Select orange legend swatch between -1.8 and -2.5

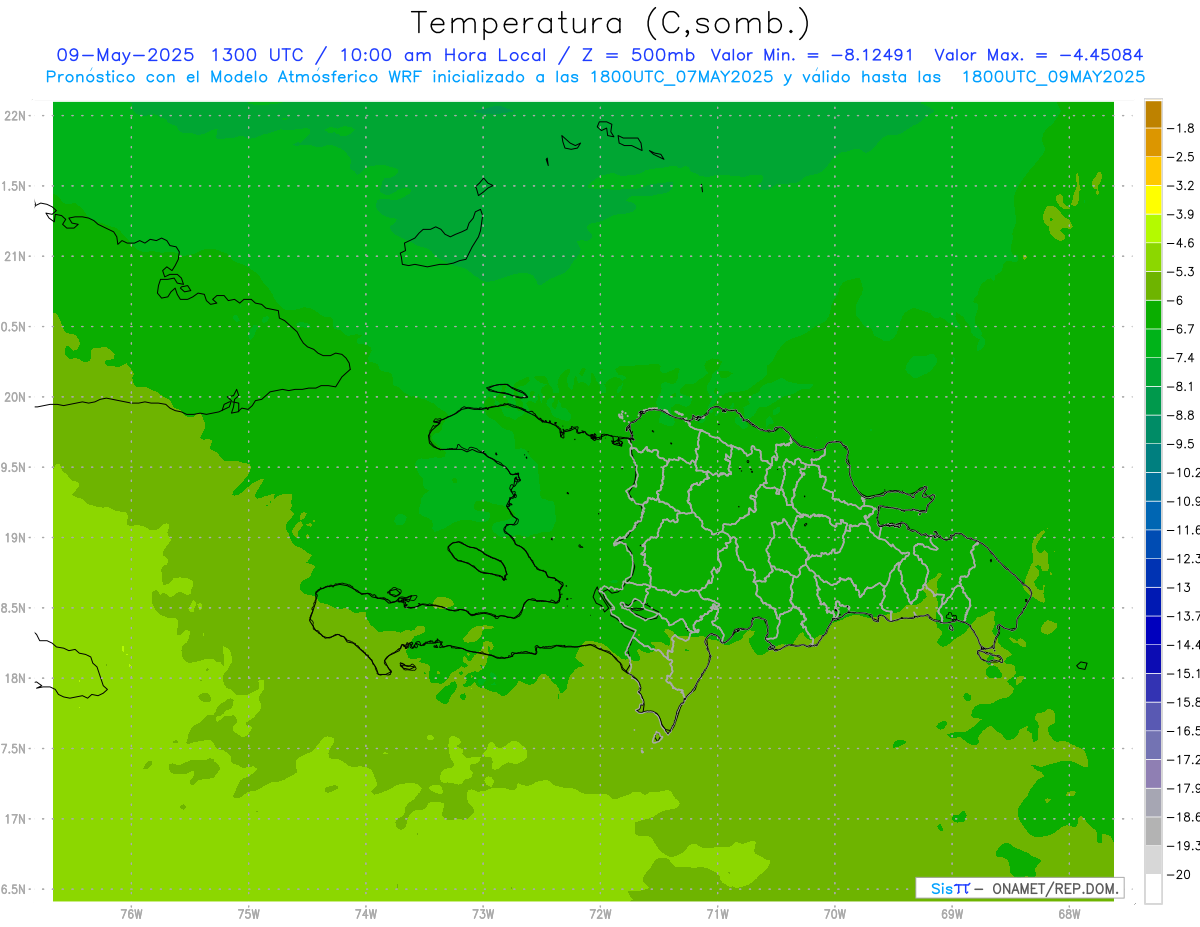tap(1153, 142)
